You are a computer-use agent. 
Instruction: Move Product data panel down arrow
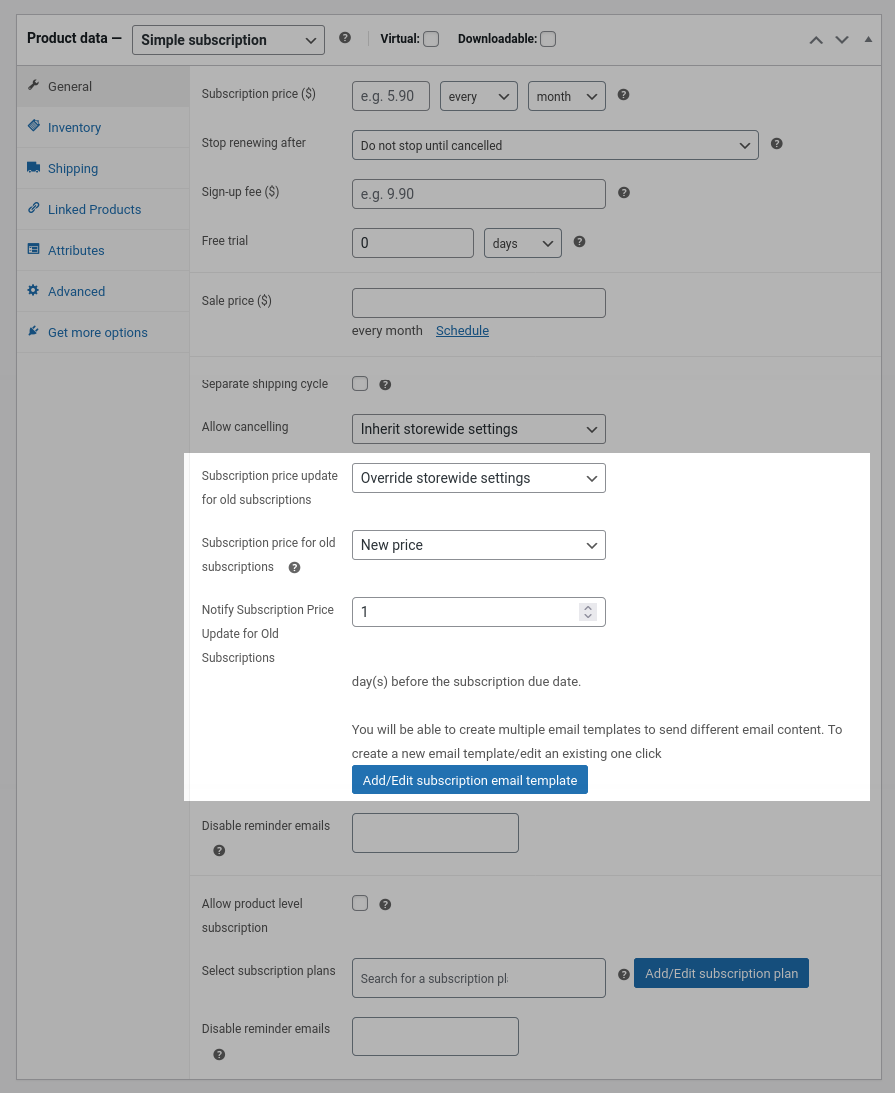(842, 40)
